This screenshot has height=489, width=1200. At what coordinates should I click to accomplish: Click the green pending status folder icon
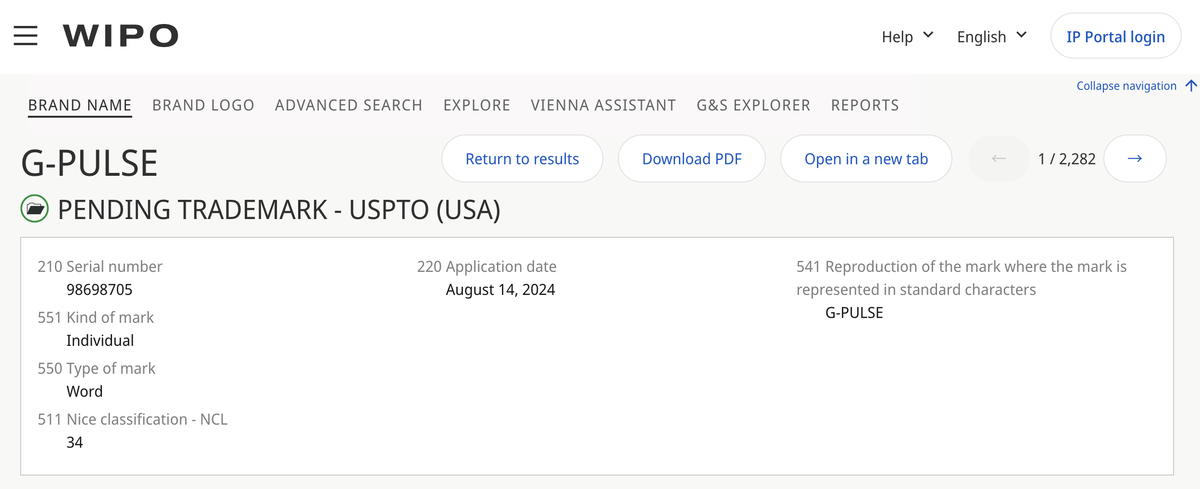tap(34, 209)
